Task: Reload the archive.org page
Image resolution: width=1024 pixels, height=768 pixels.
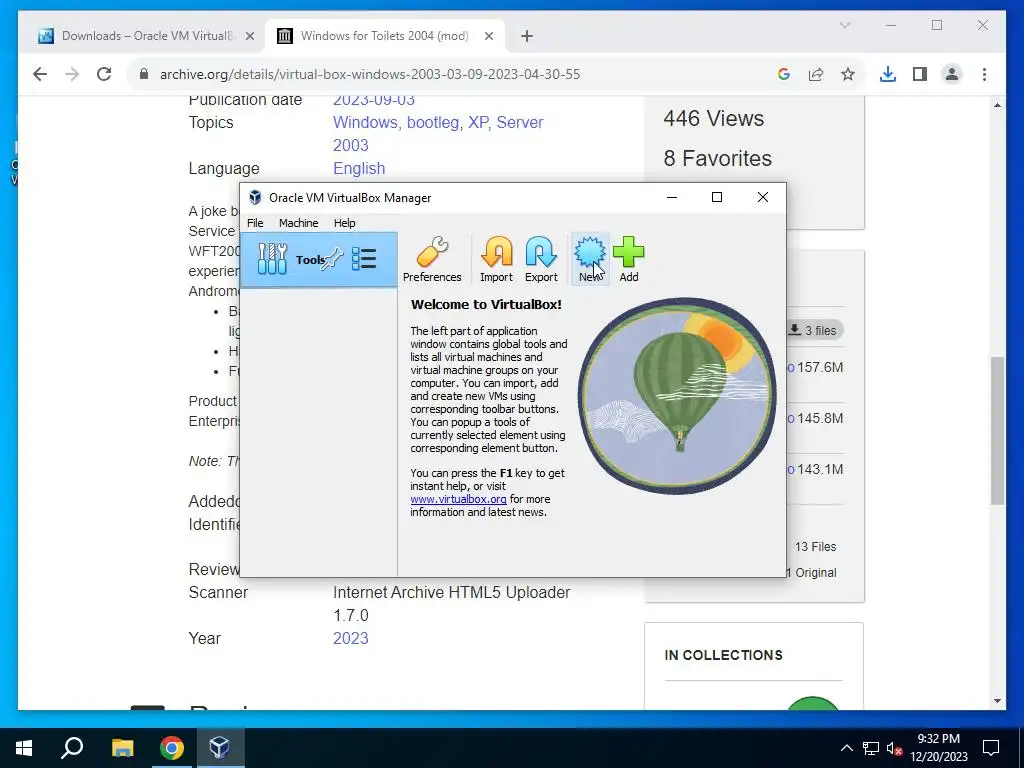Action: 104,74
